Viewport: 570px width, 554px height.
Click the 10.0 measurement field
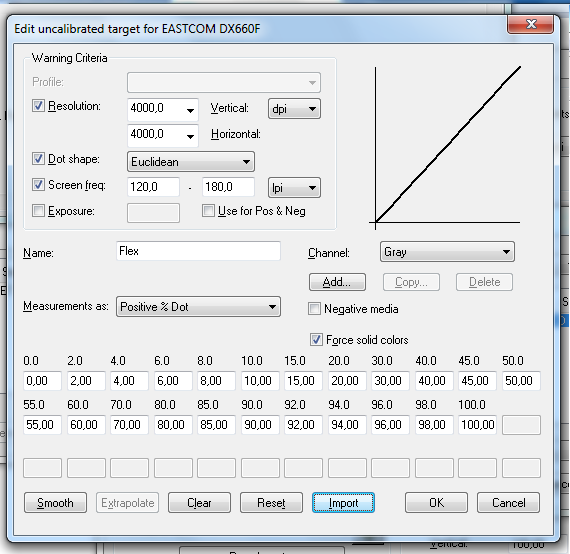pos(260,381)
